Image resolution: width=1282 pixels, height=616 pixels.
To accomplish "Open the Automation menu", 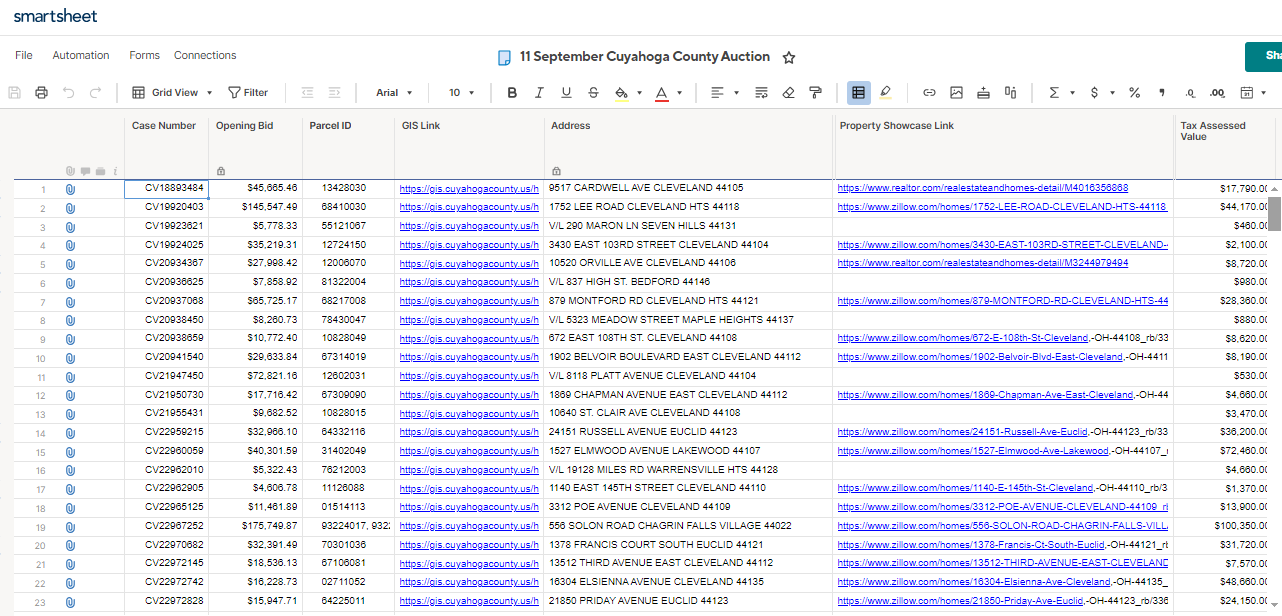I will (x=81, y=56).
